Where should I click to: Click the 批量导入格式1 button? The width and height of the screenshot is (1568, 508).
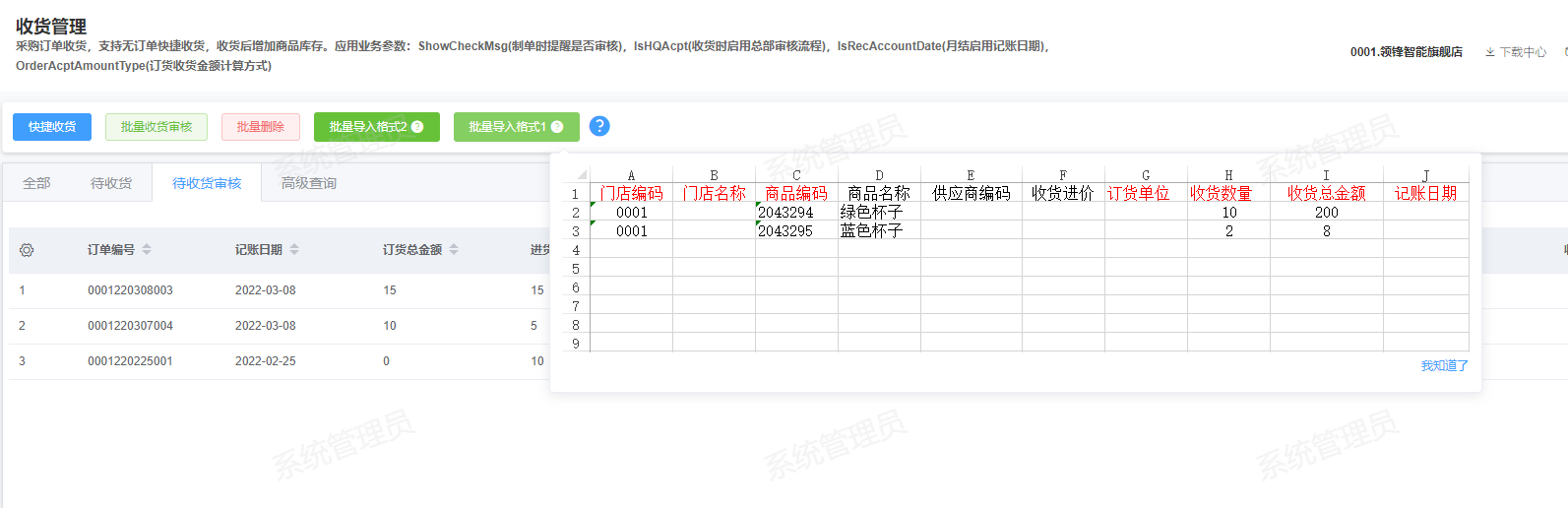517,127
